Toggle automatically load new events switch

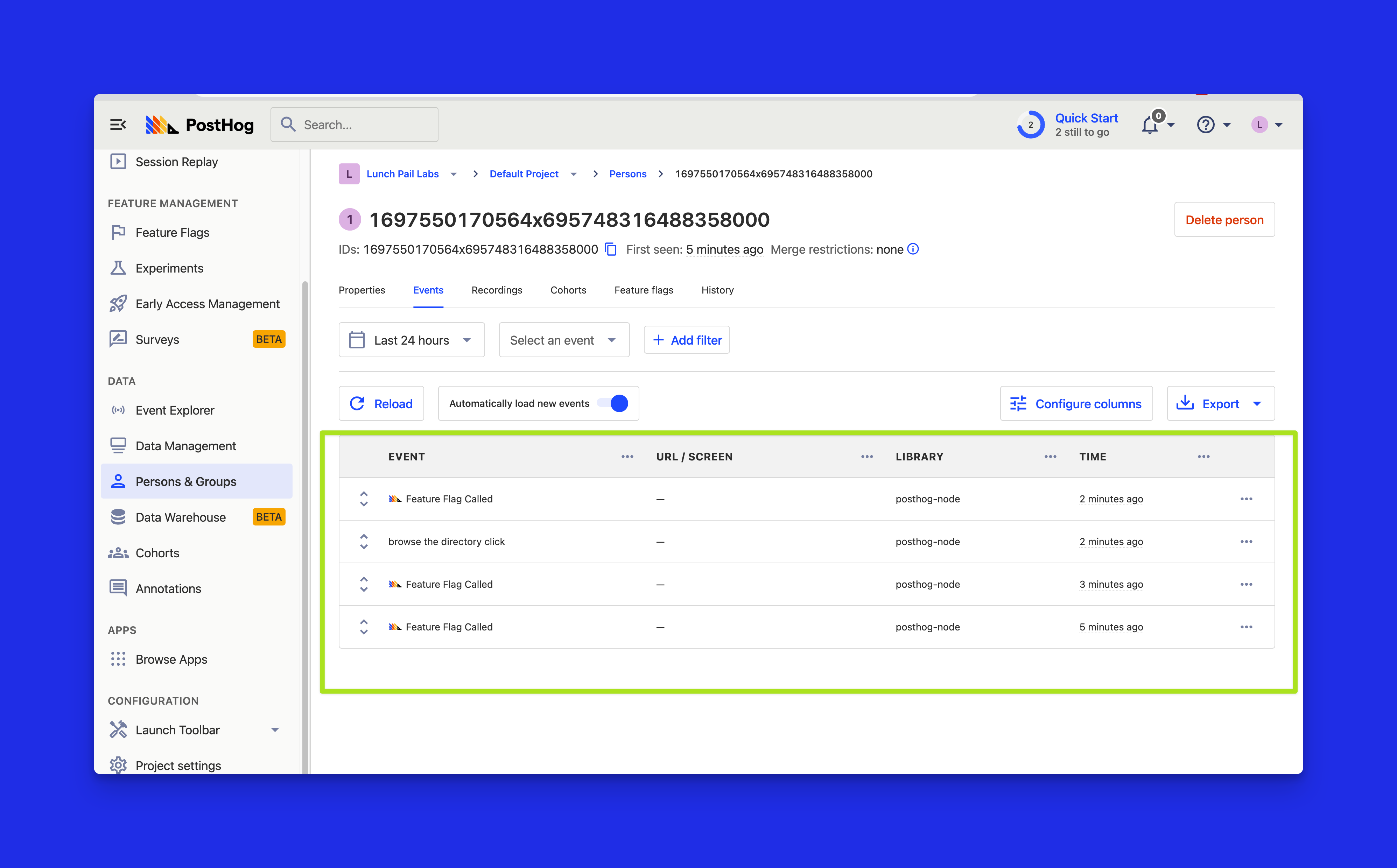tap(613, 403)
